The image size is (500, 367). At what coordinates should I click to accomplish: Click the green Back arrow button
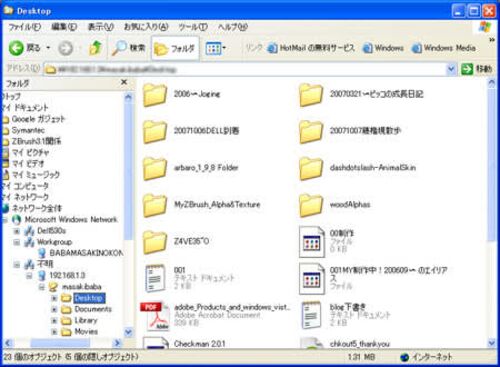click(x=16, y=49)
